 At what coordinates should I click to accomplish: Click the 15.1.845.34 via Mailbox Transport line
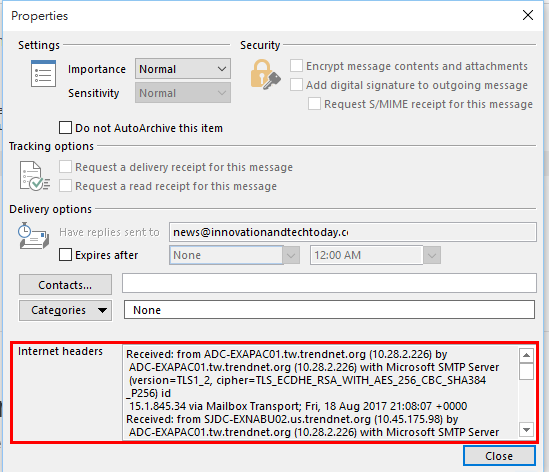pyautogui.click(x=298, y=406)
